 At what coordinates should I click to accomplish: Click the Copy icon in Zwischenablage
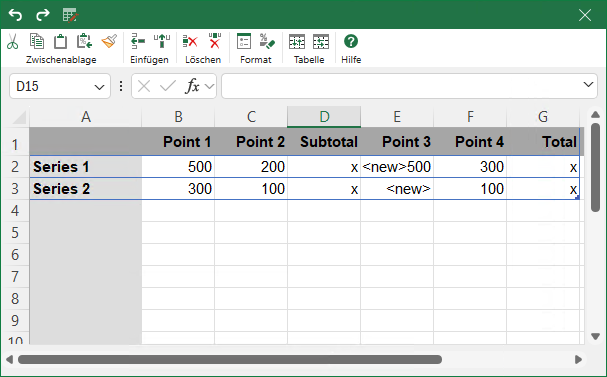point(37,41)
